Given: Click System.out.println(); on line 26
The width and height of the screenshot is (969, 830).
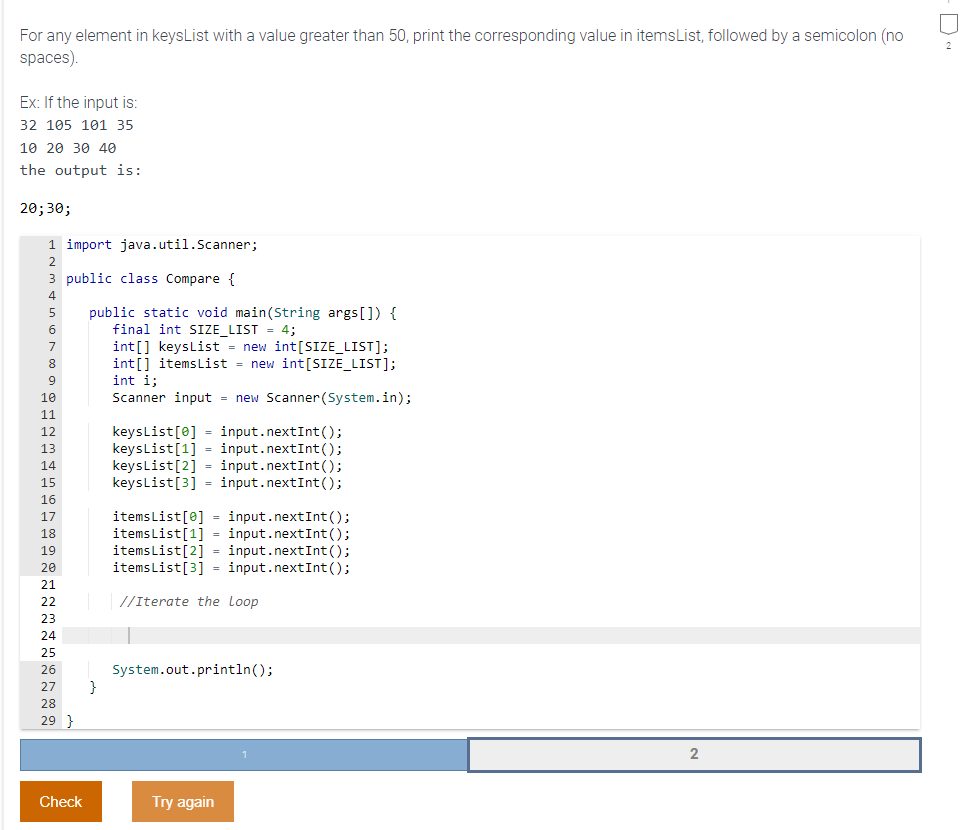Looking at the screenshot, I should point(192,670).
